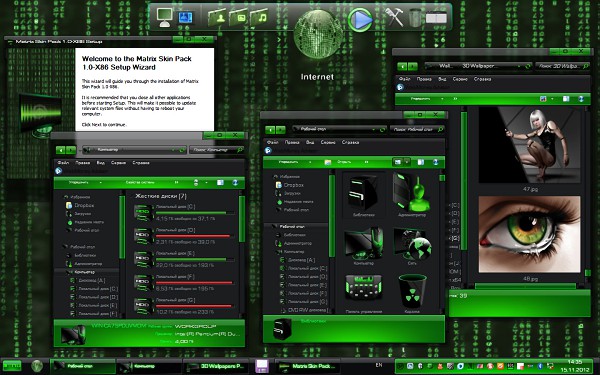Open Правка menu in Компьютер window
This screenshot has width=600, height=375.
(x=82, y=163)
